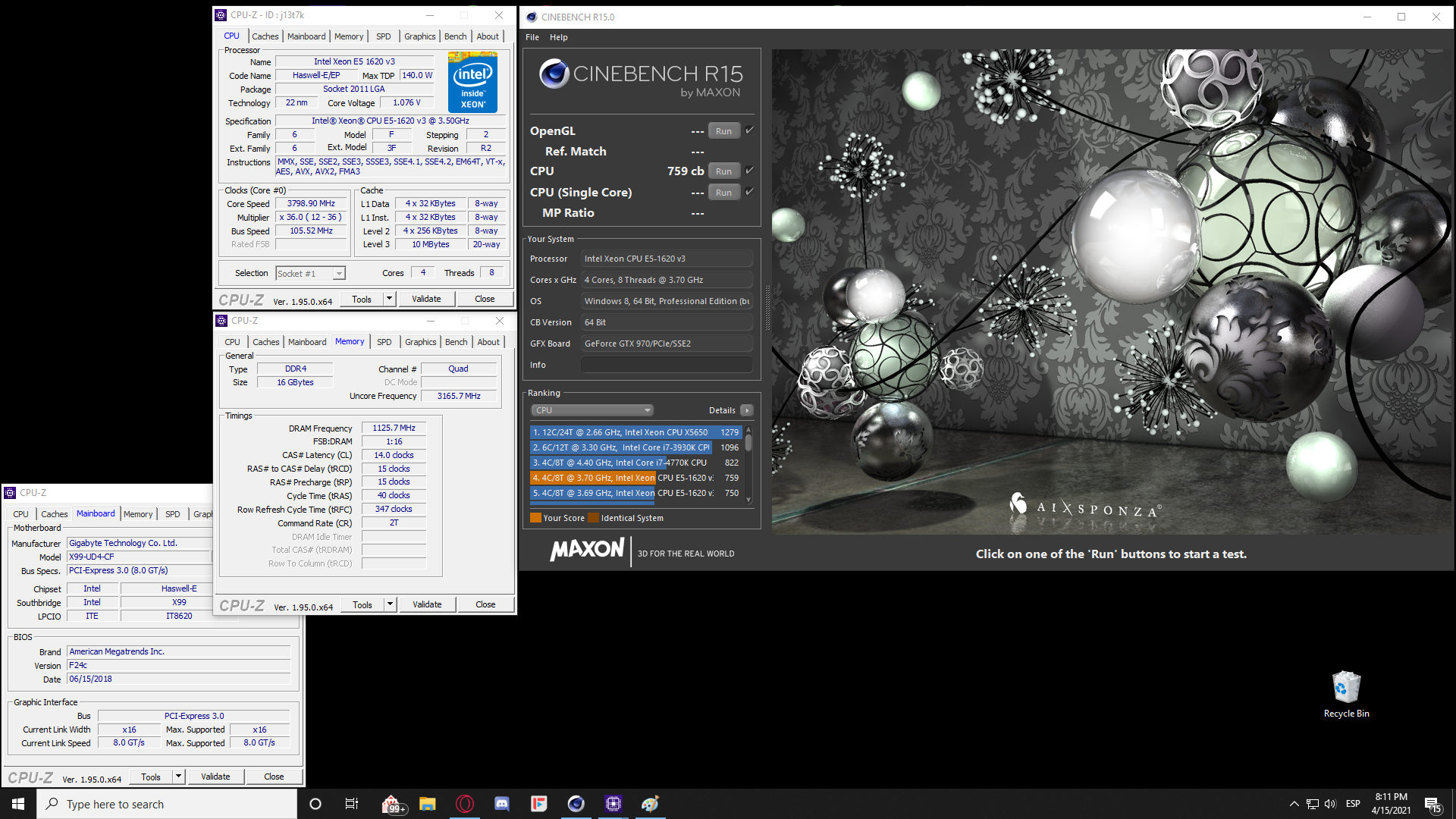
Task: Switch to Cinebench taskbar icon
Action: [576, 804]
